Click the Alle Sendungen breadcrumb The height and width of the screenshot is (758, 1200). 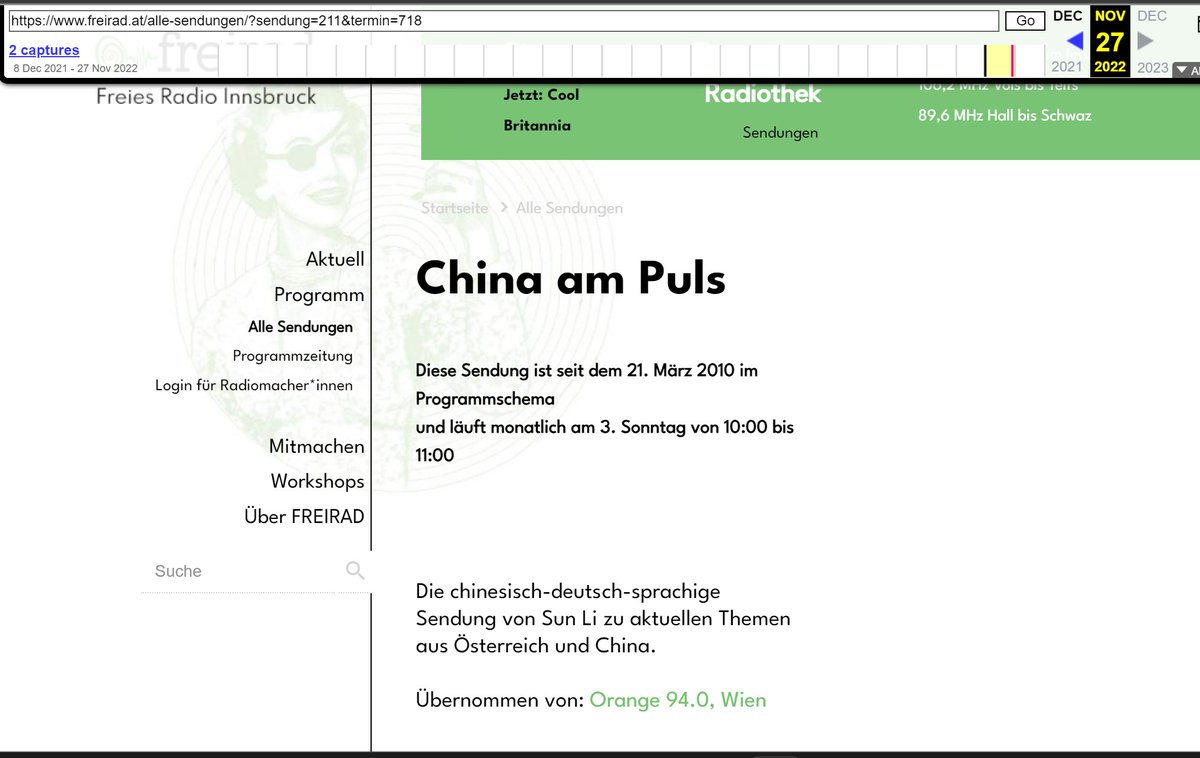(569, 208)
